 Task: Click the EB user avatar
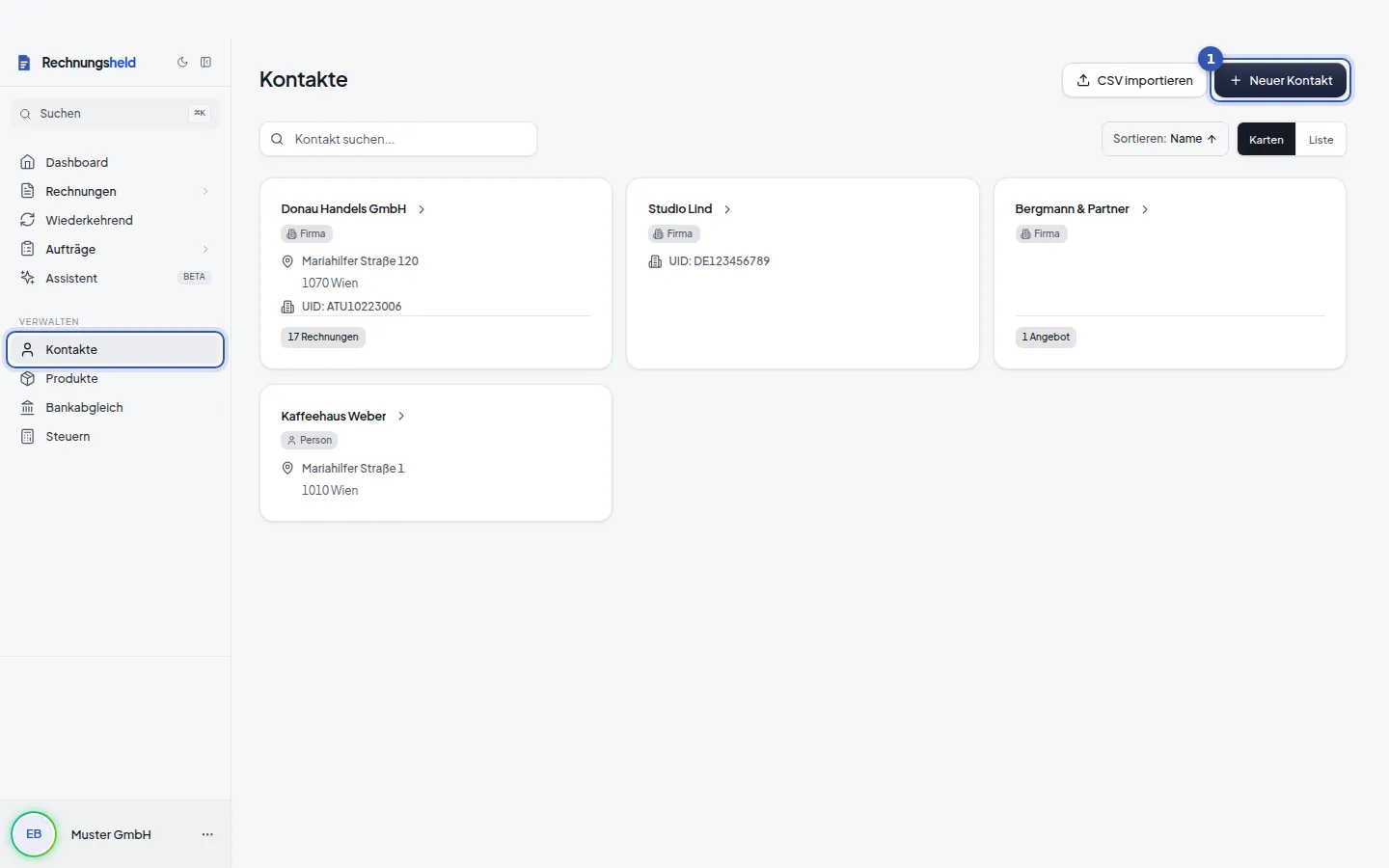34,834
